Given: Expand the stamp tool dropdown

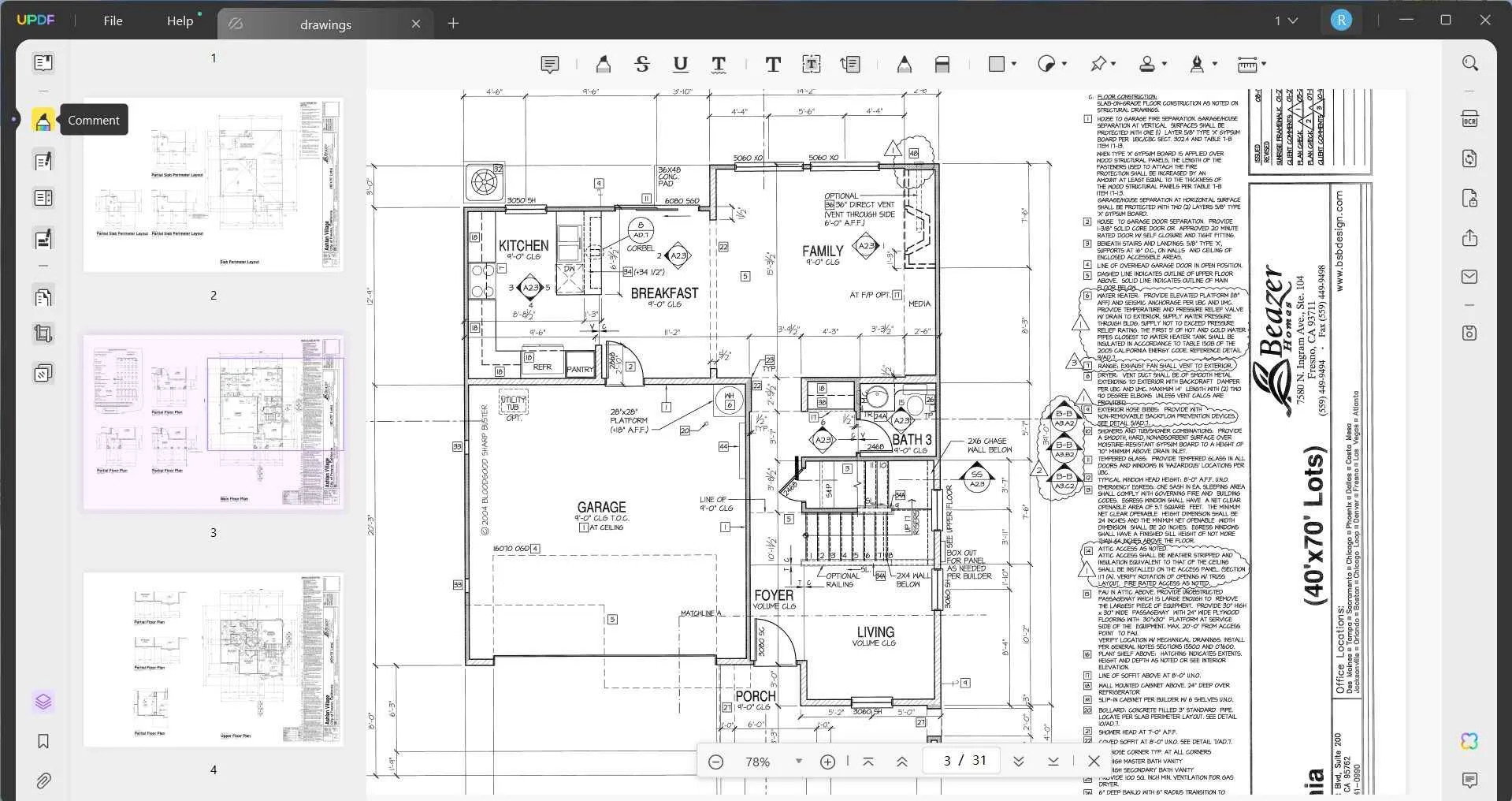Looking at the screenshot, I should [1165, 64].
